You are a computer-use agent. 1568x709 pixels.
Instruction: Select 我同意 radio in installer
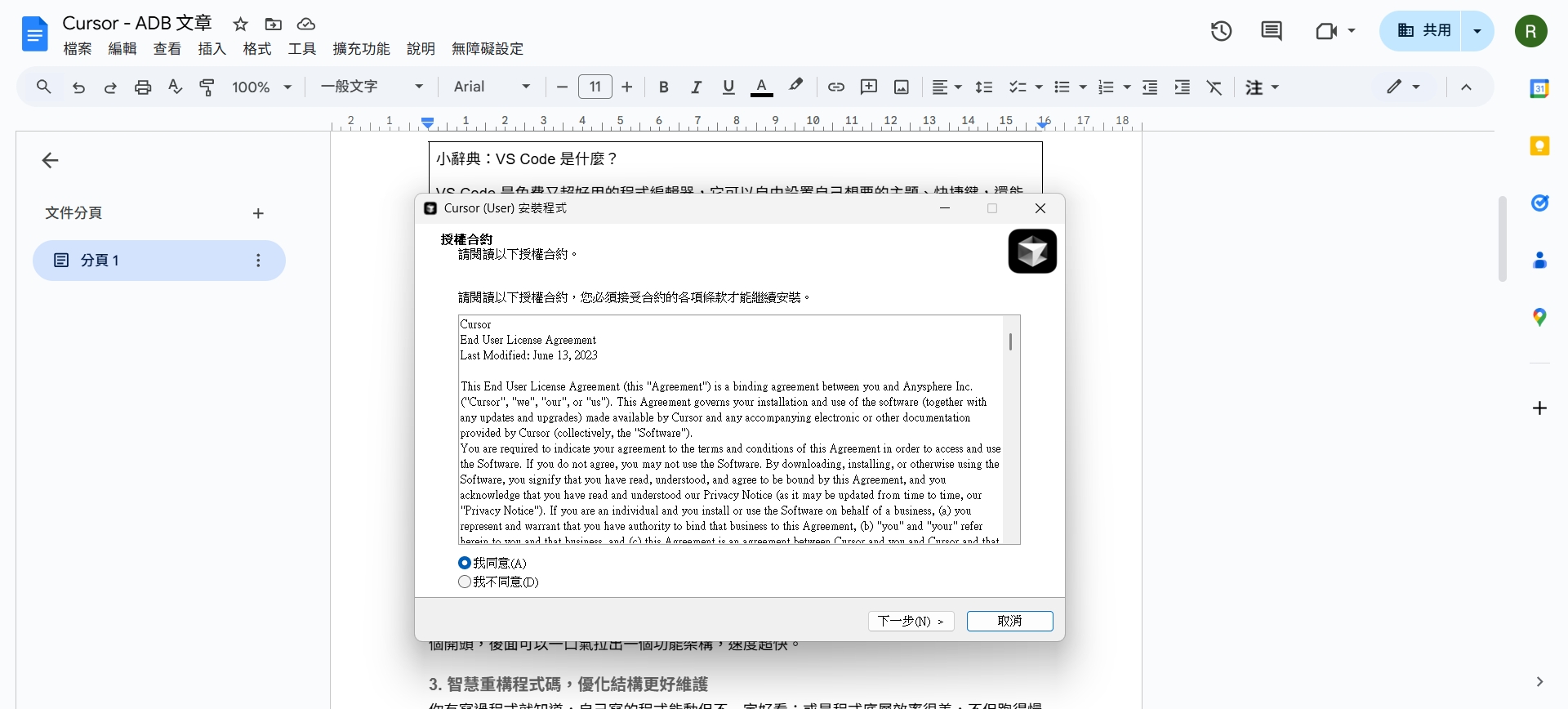coord(465,563)
